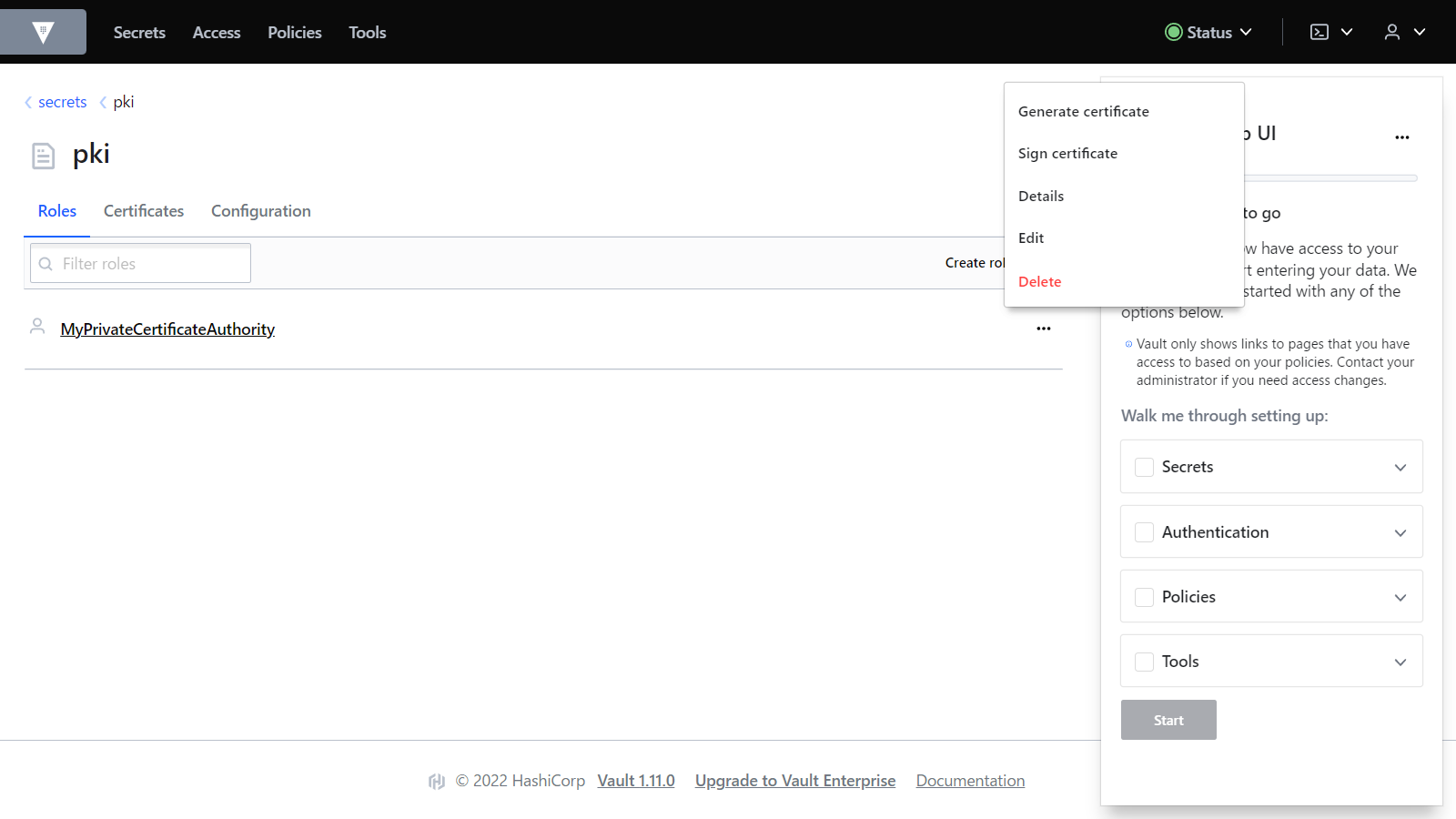1456x819 pixels.
Task: Open the Status dropdown arrow
Action: pos(1246,32)
